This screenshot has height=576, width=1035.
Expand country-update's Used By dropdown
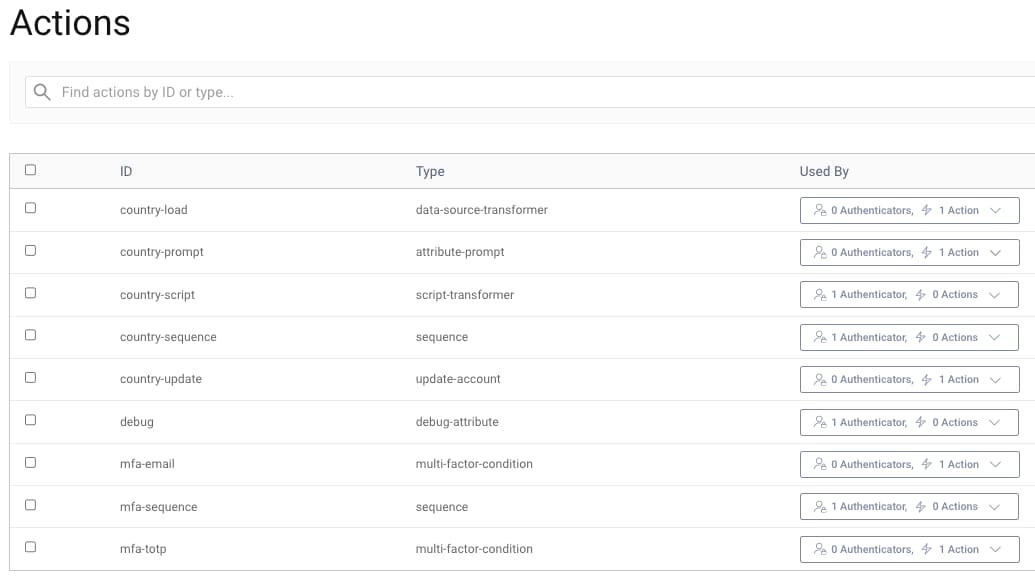pos(996,379)
